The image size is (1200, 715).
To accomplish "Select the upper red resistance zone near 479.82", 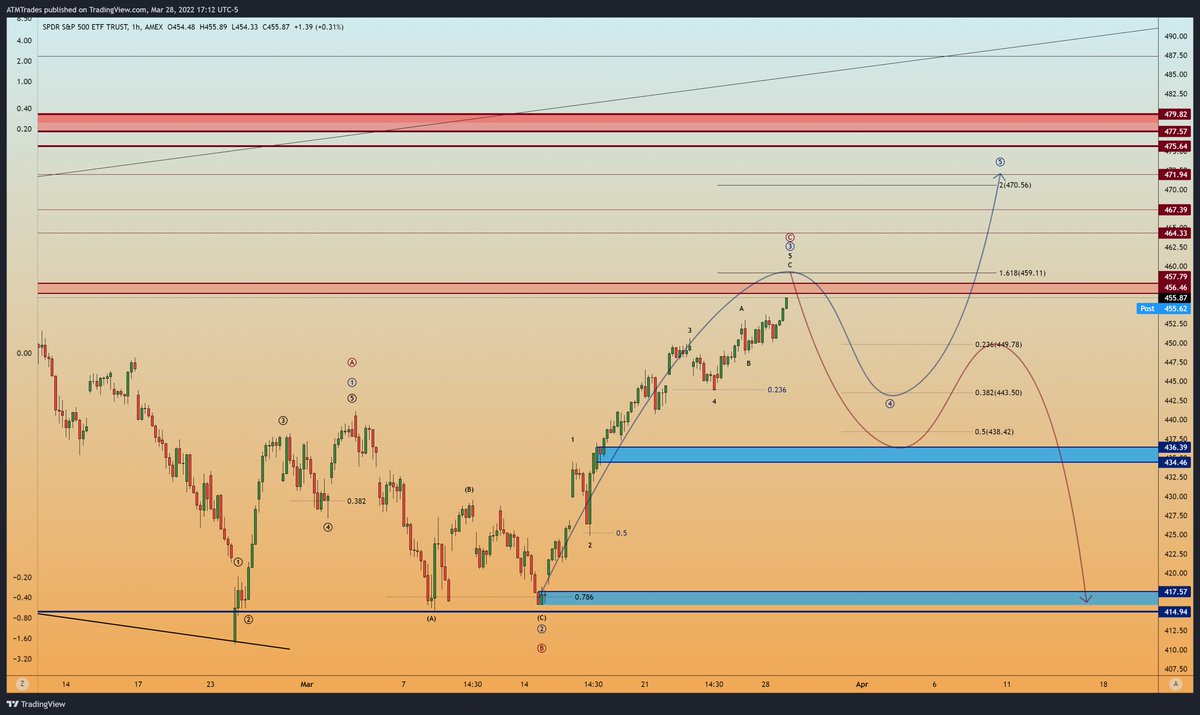I will point(596,123).
